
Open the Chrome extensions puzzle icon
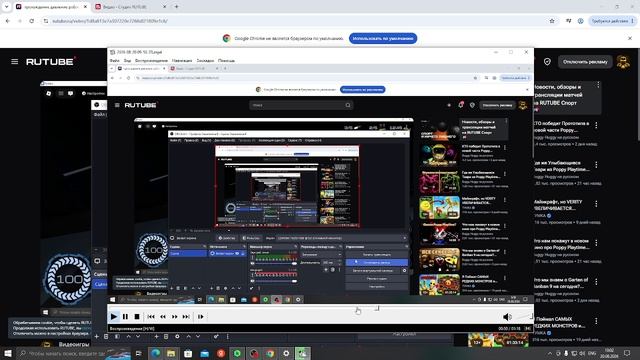568,21
